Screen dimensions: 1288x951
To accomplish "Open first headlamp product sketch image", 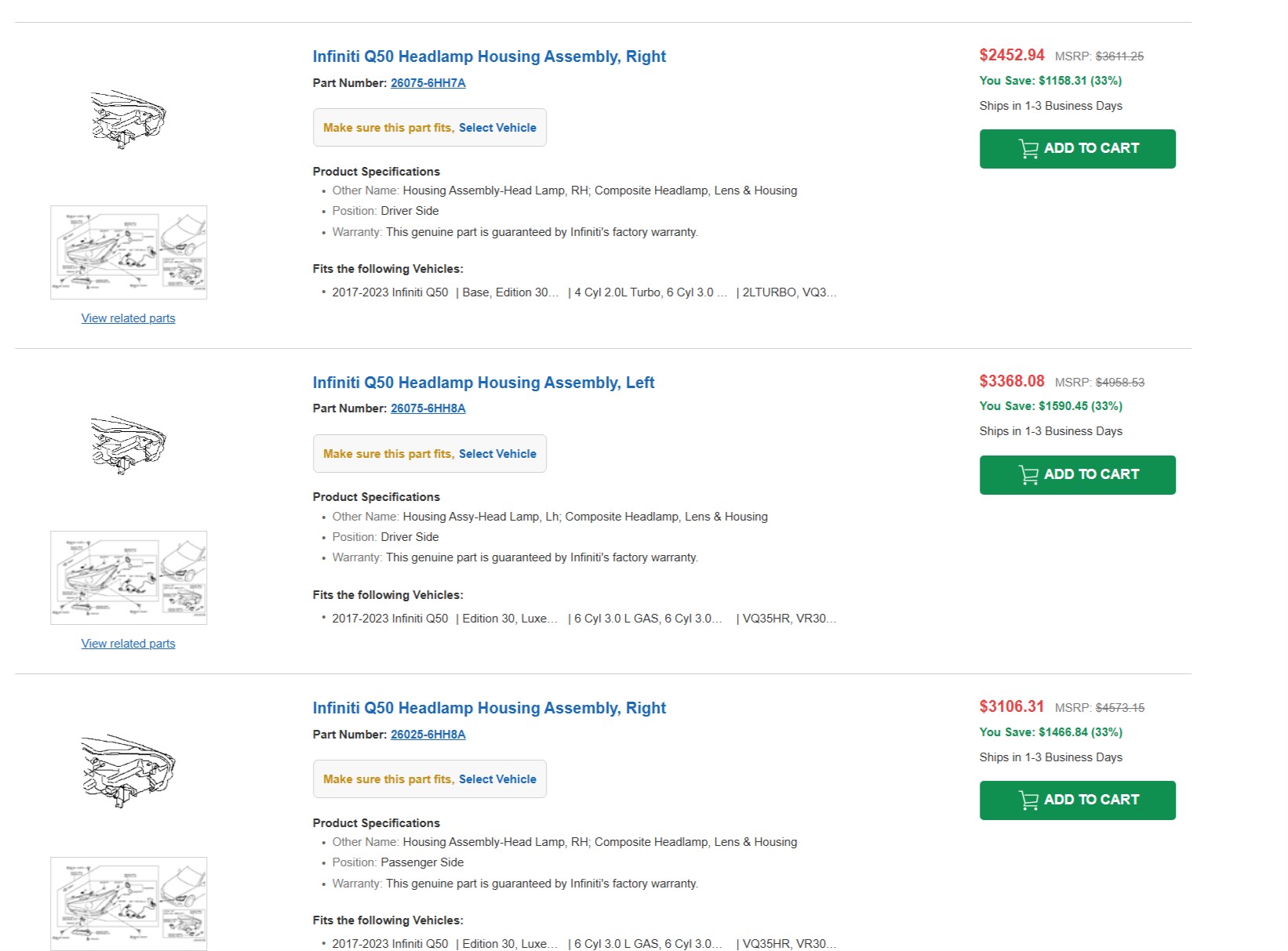I will point(128,120).
